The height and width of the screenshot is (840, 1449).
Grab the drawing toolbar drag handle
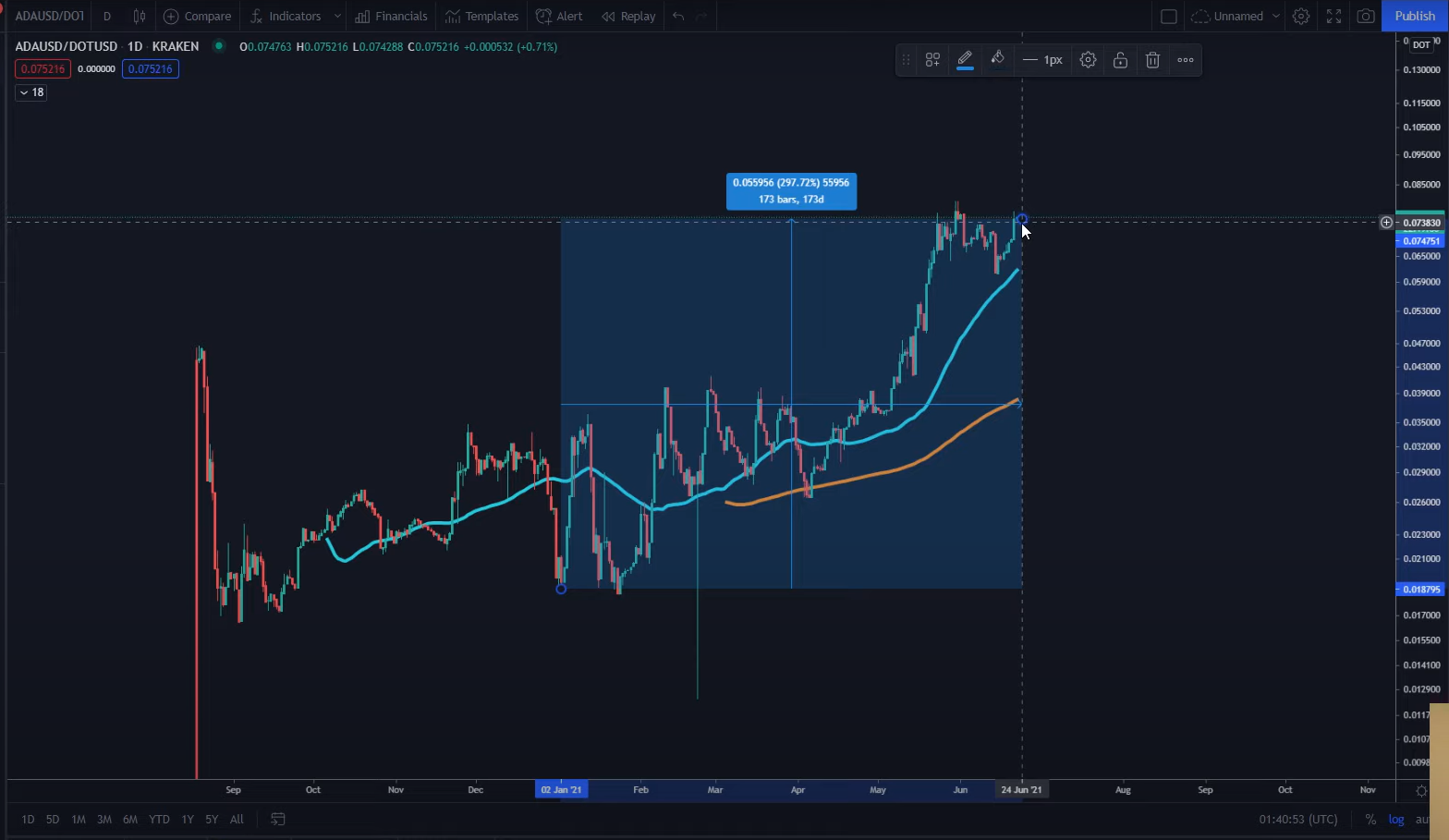[x=906, y=60]
